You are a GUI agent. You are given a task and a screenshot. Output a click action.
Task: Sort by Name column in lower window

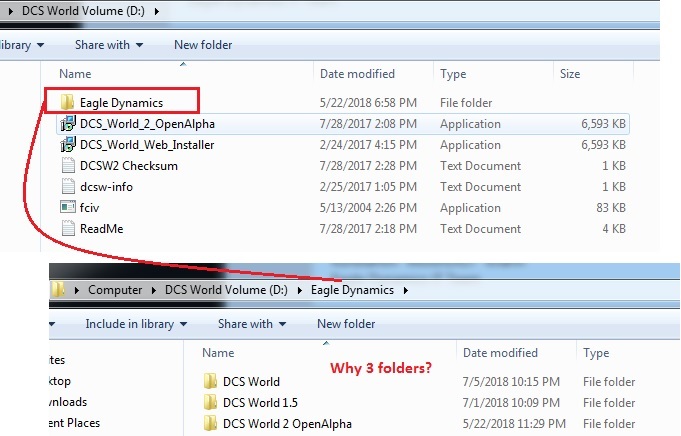tap(218, 353)
